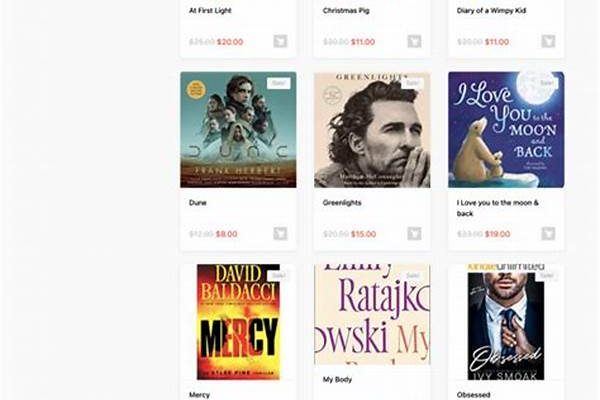Screen dimensions: 600x400
Task: Open I Love You to the Moon cover
Action: pos(506,130)
